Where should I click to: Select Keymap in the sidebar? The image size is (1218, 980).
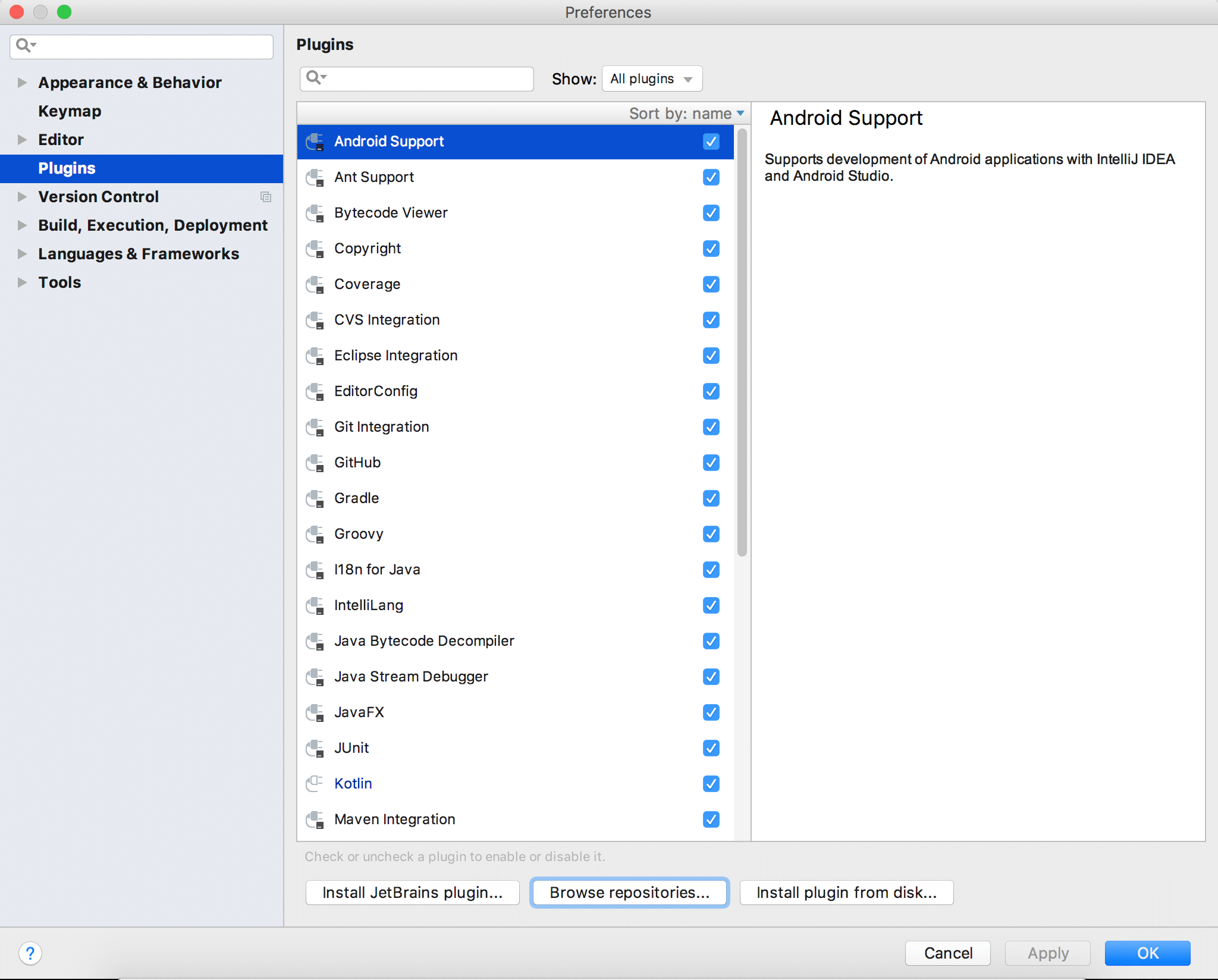(69, 111)
